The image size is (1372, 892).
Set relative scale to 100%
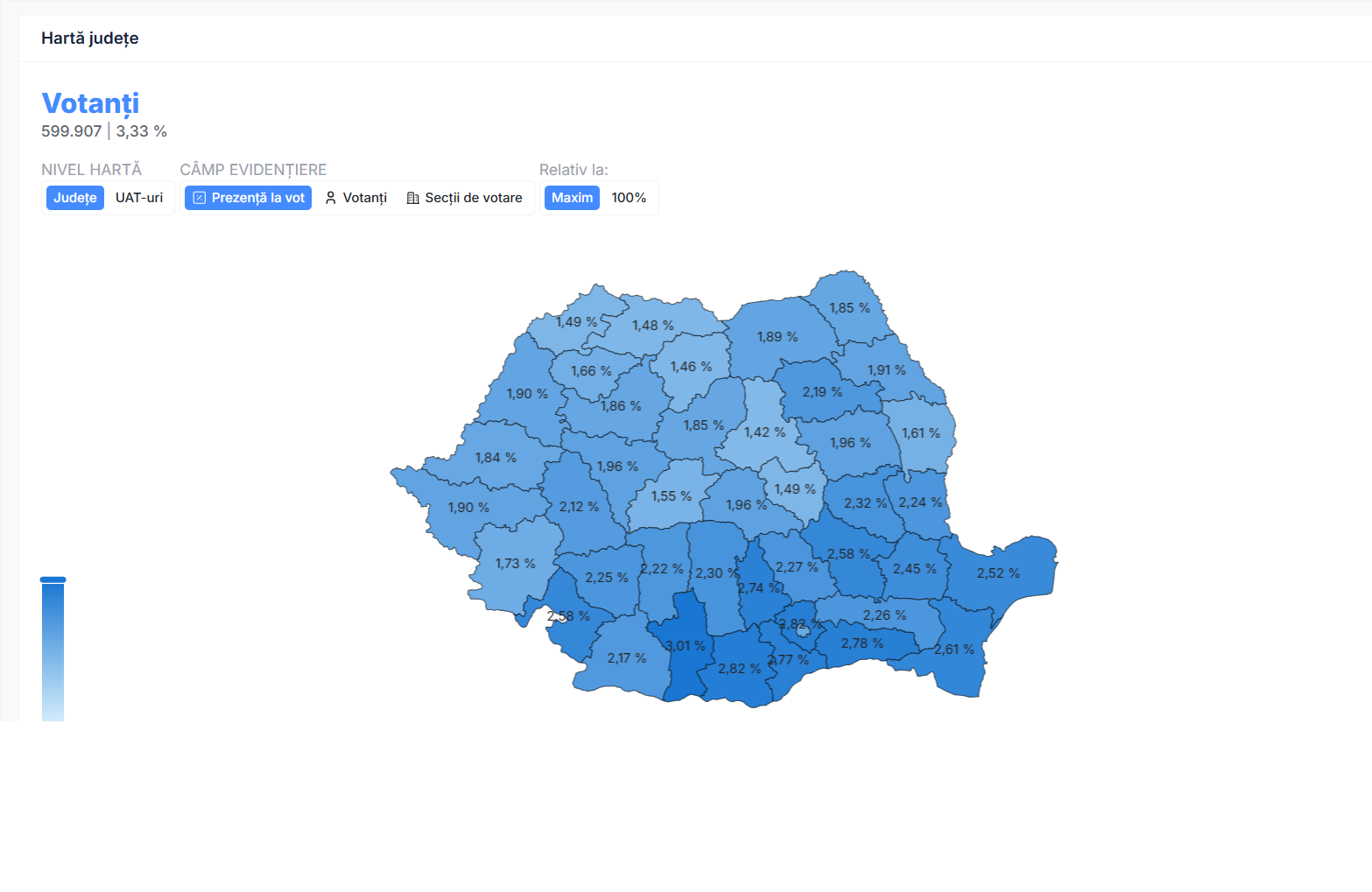tap(629, 198)
